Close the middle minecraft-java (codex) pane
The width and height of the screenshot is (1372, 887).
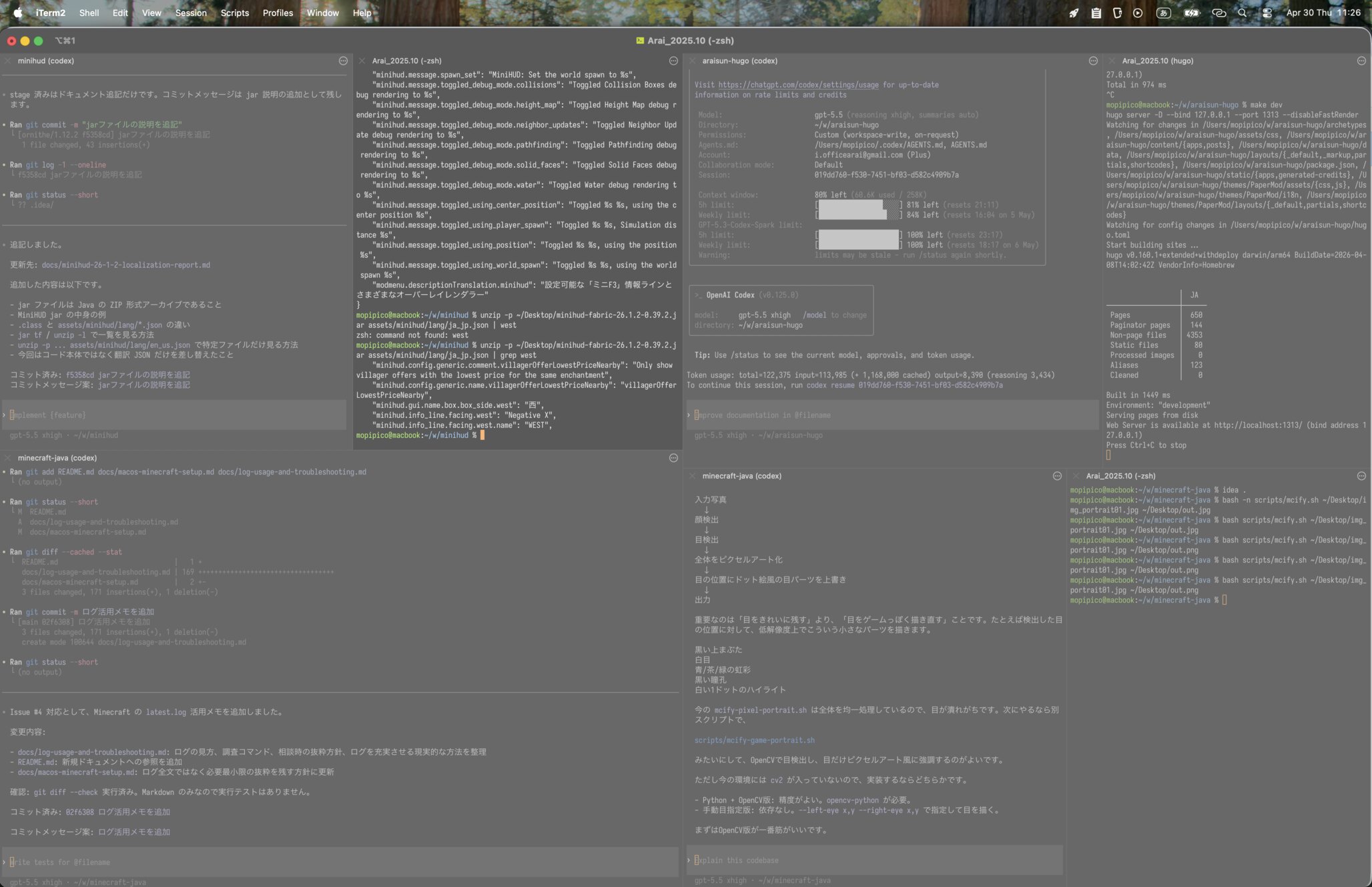[693, 476]
